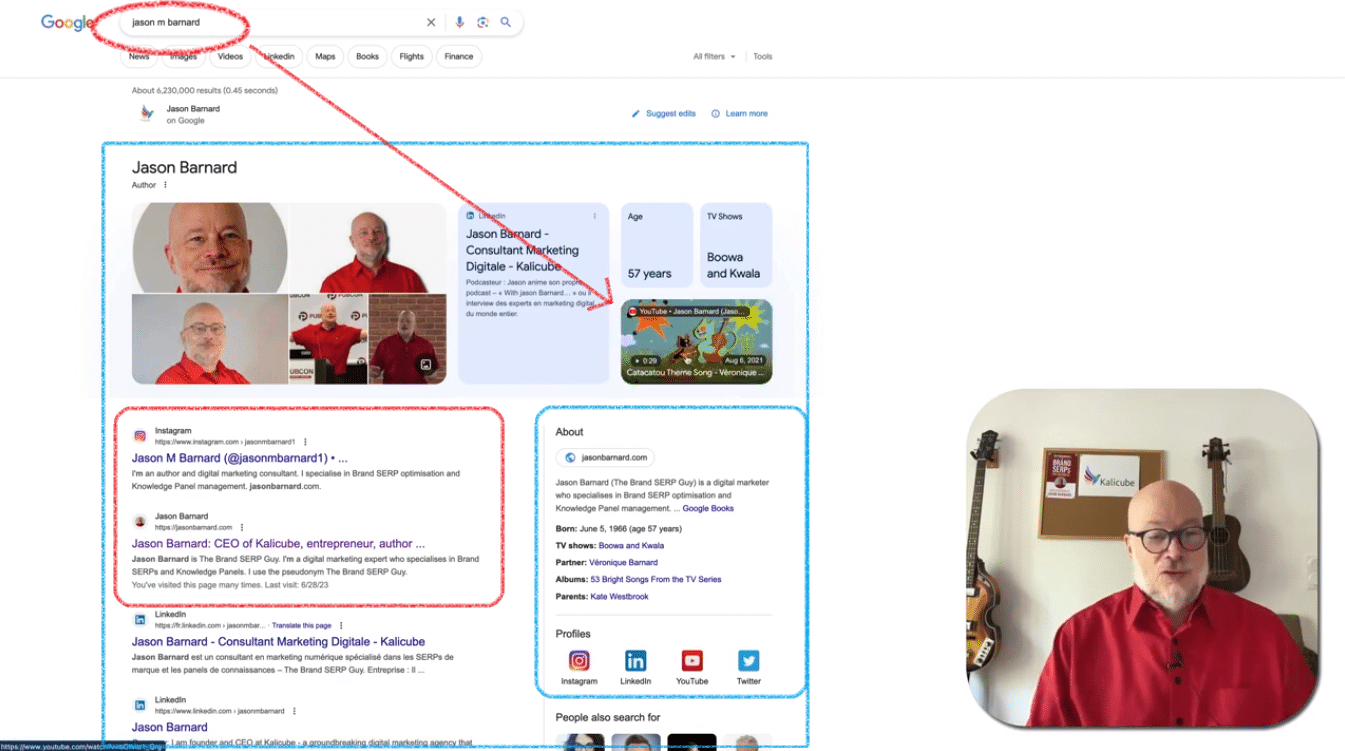The image size is (1345, 751).
Task: Click the Kate Westbrook parents link
Action: click(619, 597)
